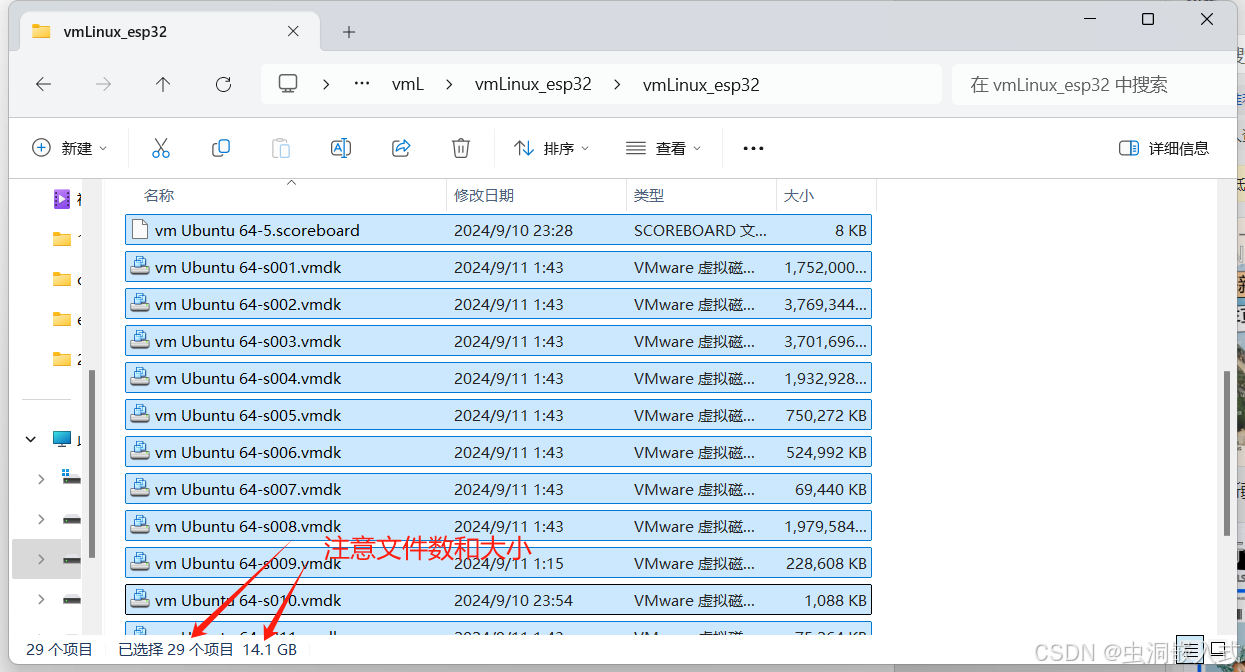Click vmL in the breadcrumb path

(x=408, y=85)
